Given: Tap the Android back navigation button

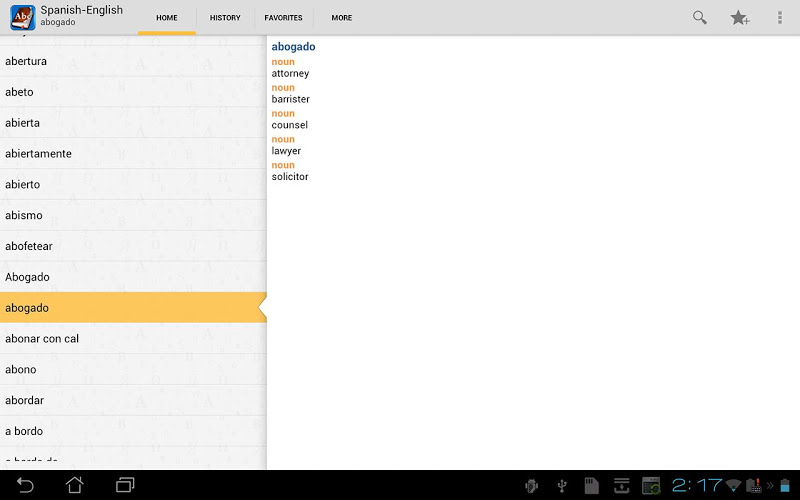Looking at the screenshot, I should (x=25, y=485).
